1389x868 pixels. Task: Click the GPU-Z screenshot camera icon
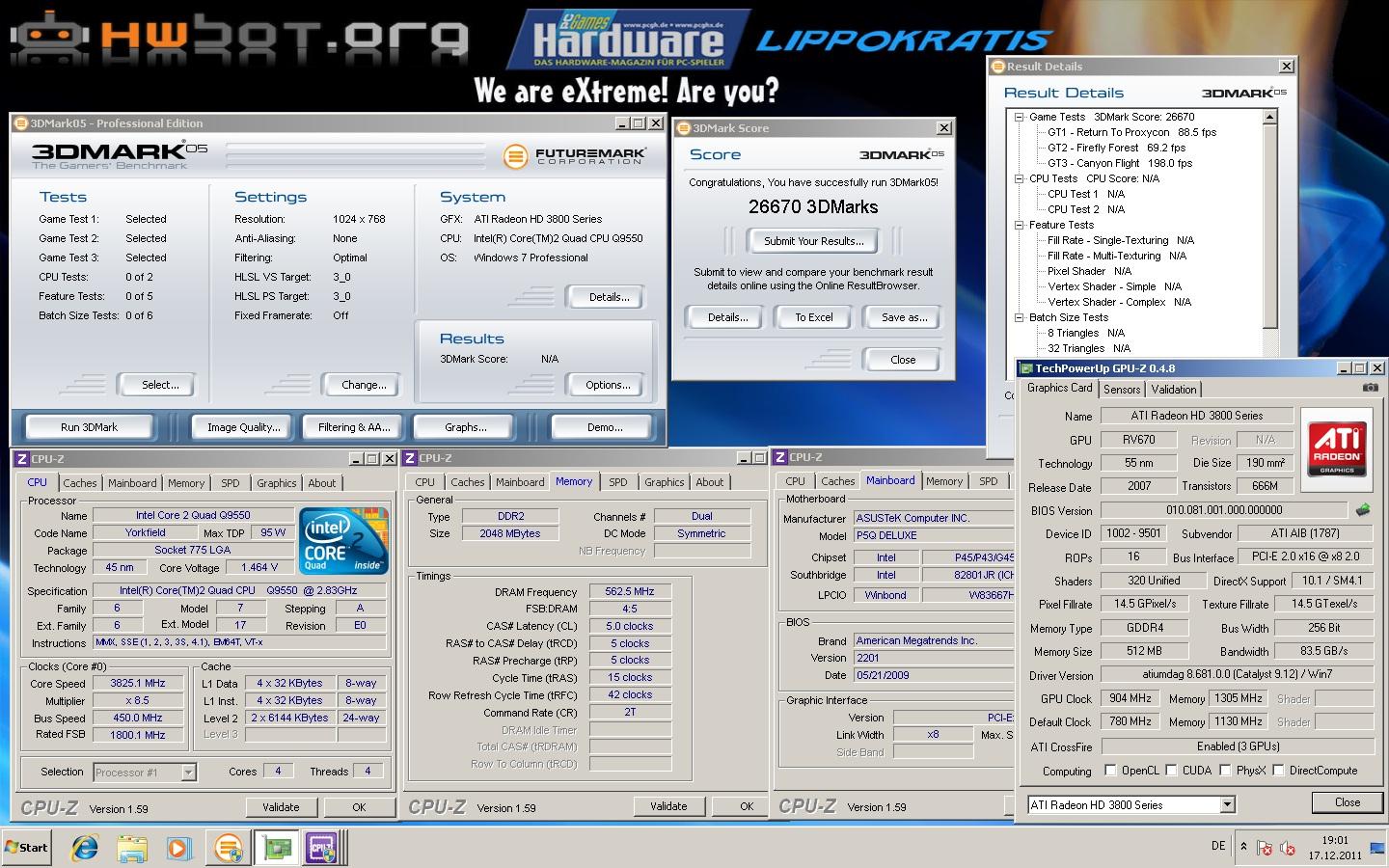pyautogui.click(x=1370, y=388)
